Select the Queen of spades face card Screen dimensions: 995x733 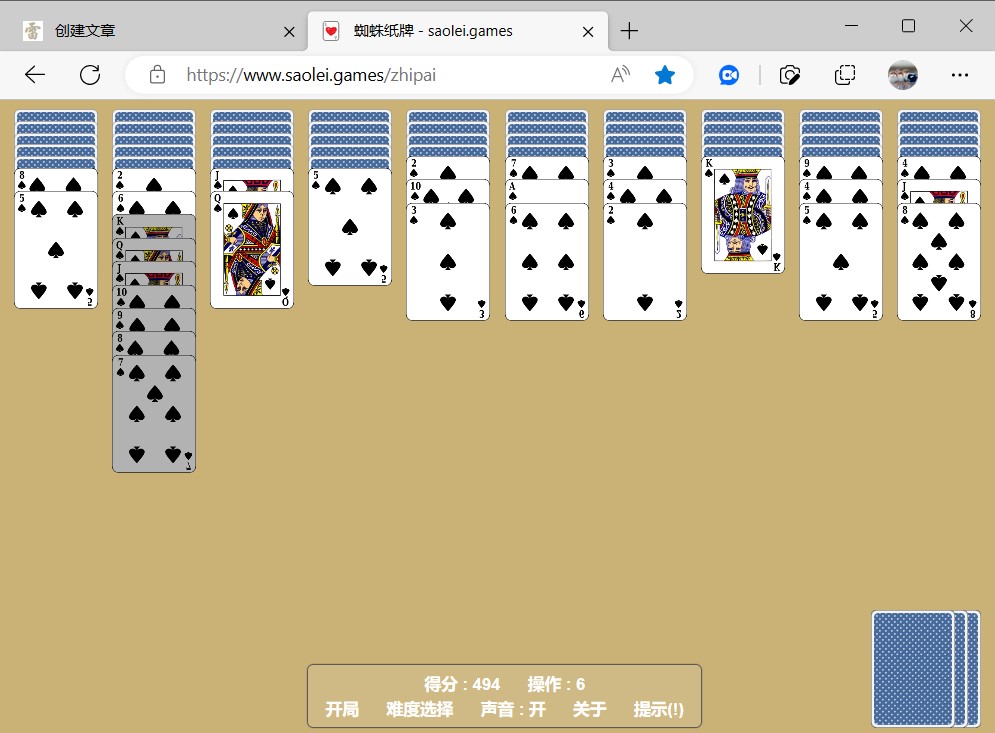click(x=252, y=249)
